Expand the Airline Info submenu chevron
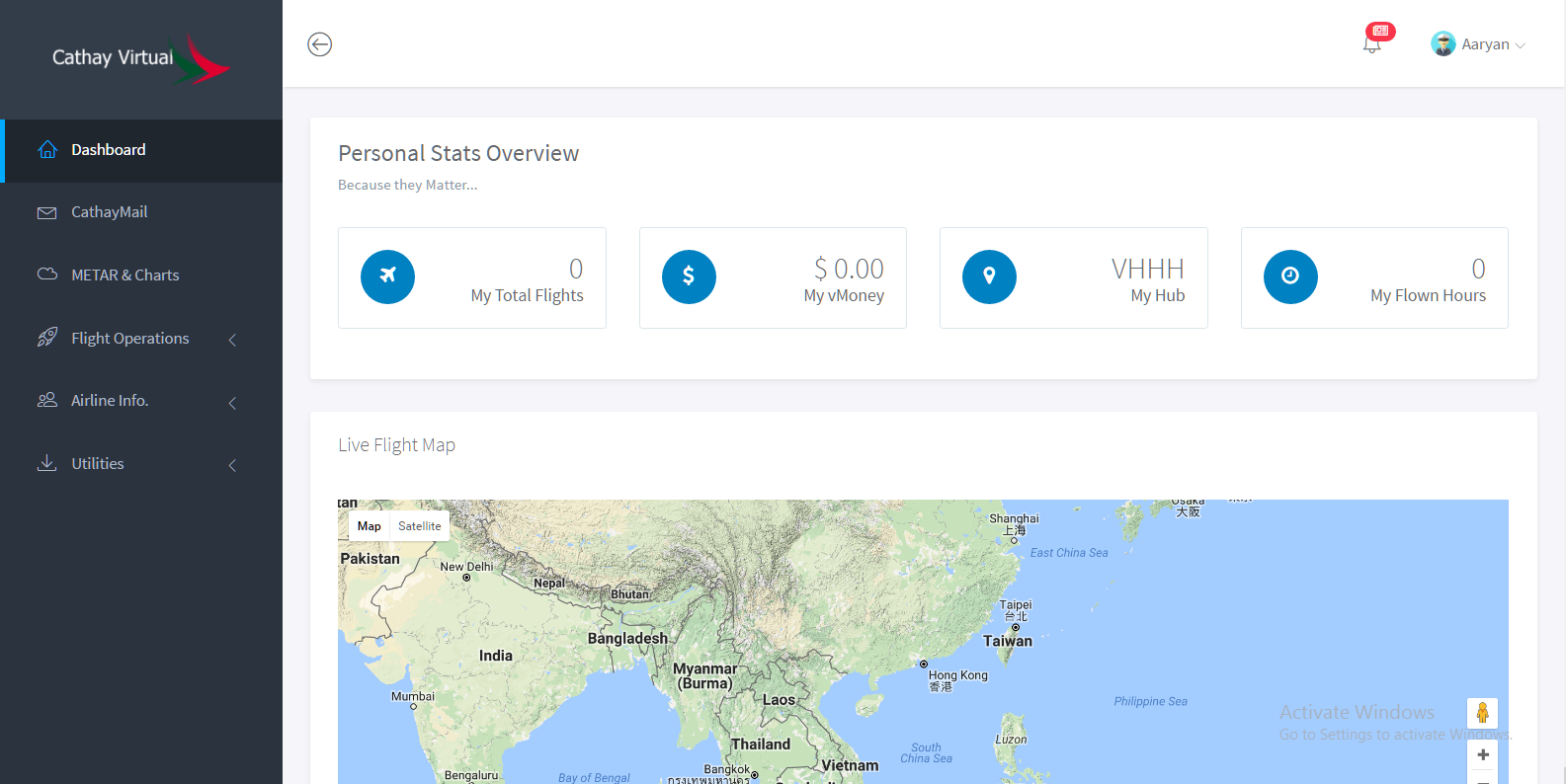 232,403
